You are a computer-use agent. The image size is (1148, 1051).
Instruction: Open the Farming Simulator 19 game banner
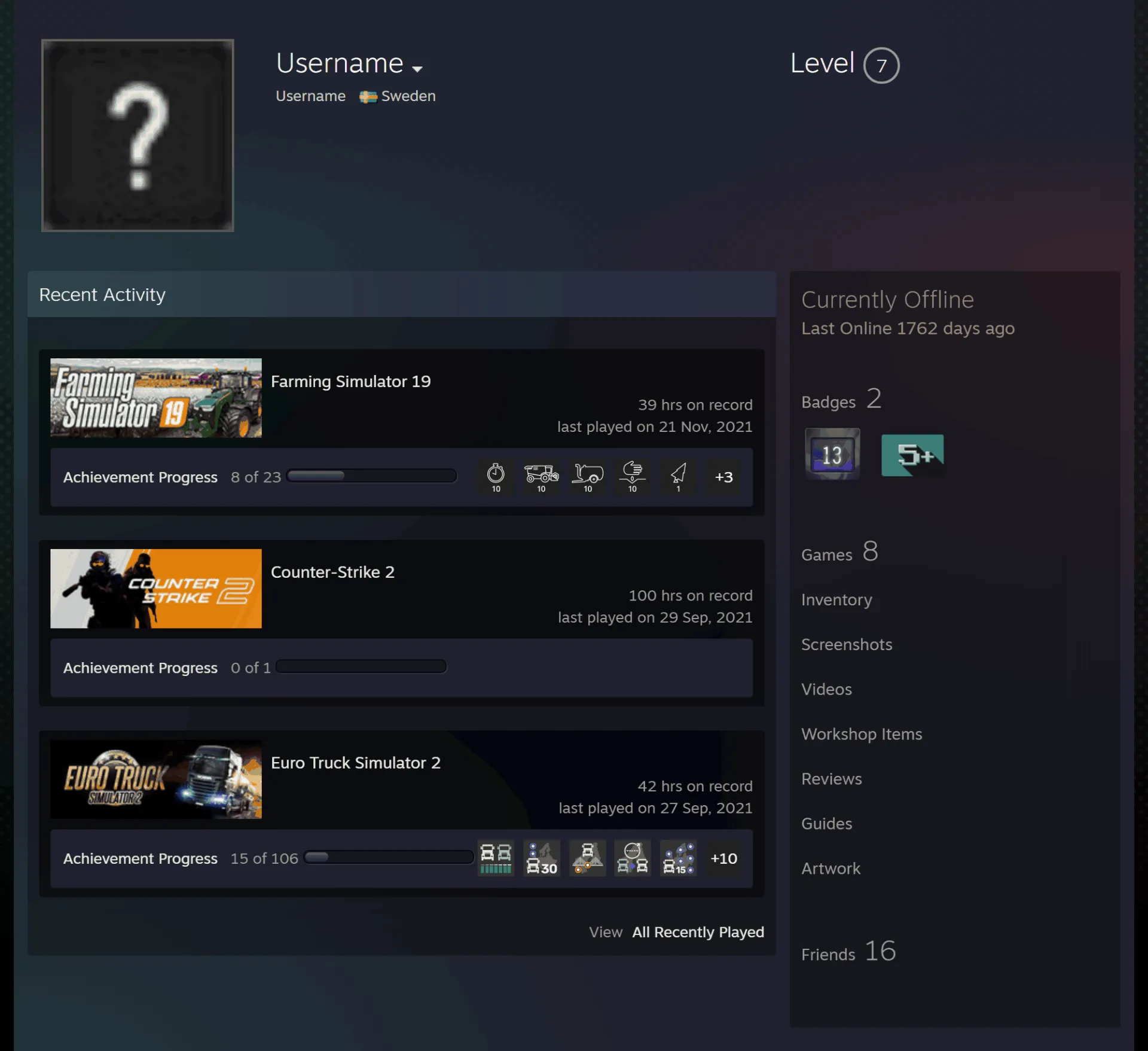coord(156,398)
